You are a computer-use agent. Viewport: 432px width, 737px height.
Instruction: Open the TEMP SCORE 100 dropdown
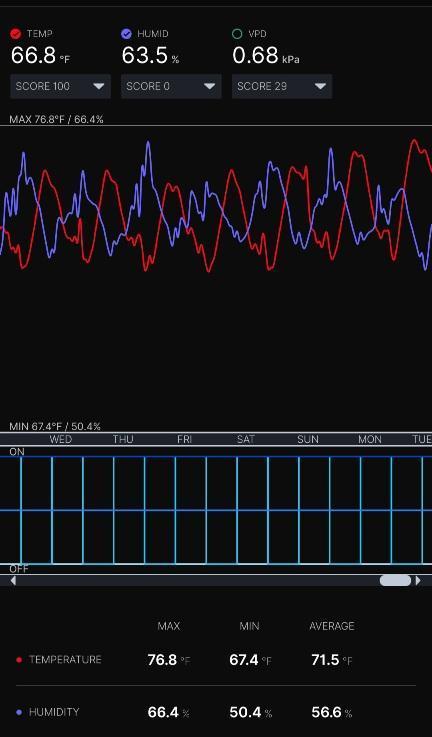pos(61,86)
